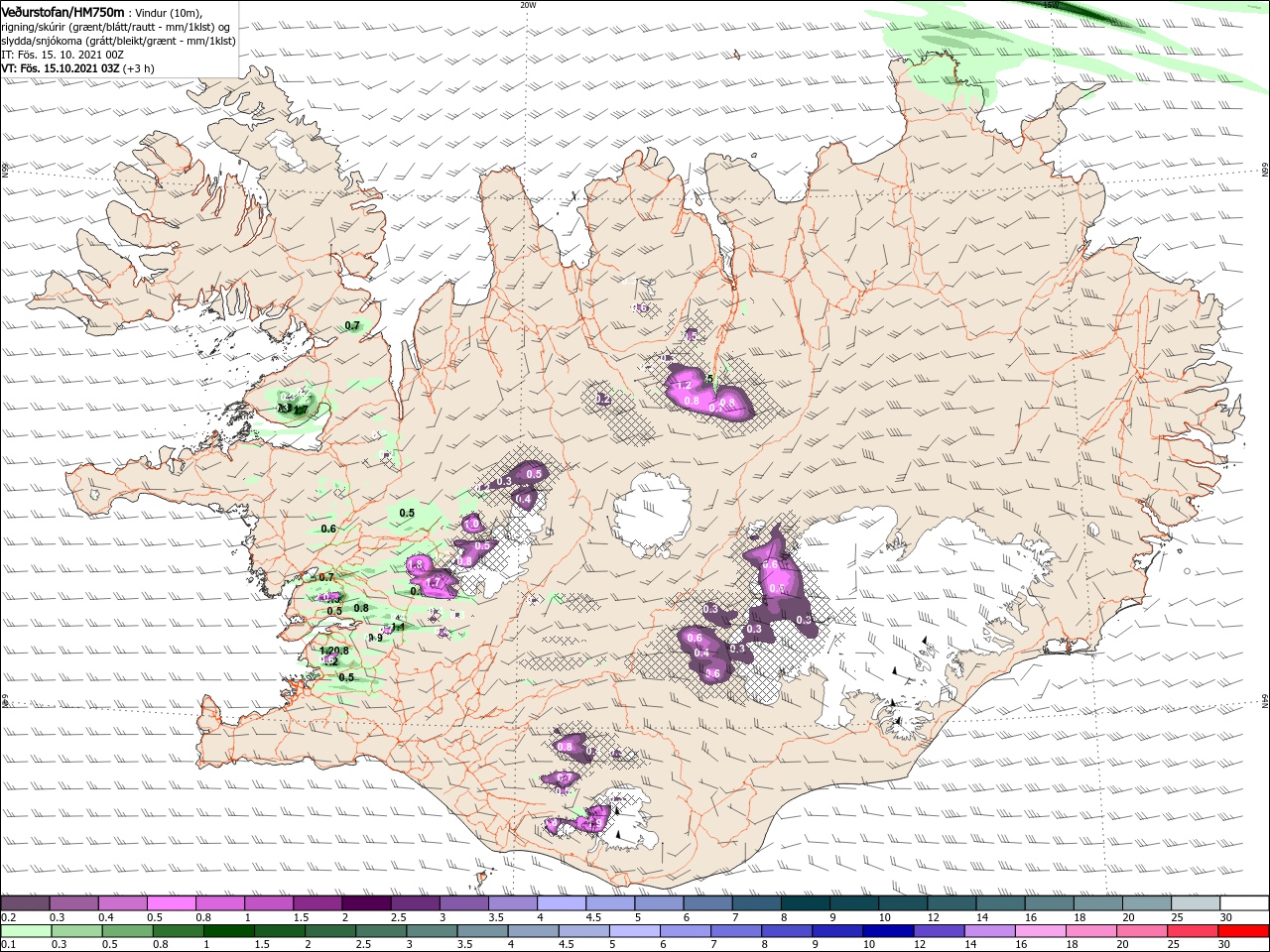Viewport: 1270px width, 952px height.
Task: Select the darkest green 1 swatch in lower scale
Action: point(229,931)
